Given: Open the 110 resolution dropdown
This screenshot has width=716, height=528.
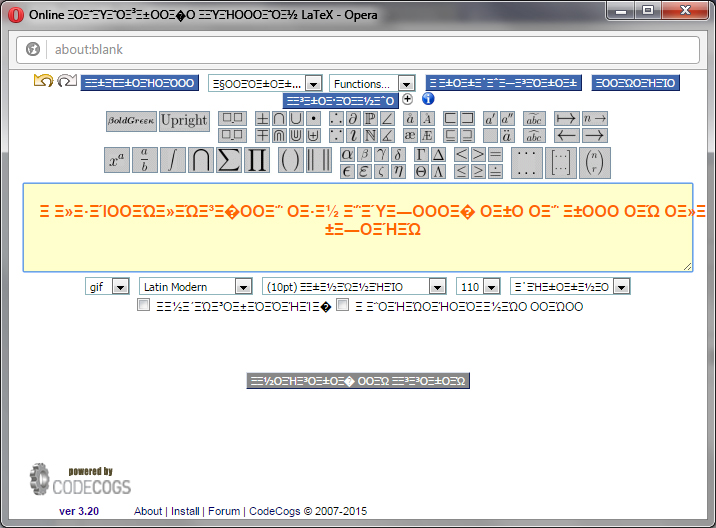Looking at the screenshot, I should [x=477, y=286].
